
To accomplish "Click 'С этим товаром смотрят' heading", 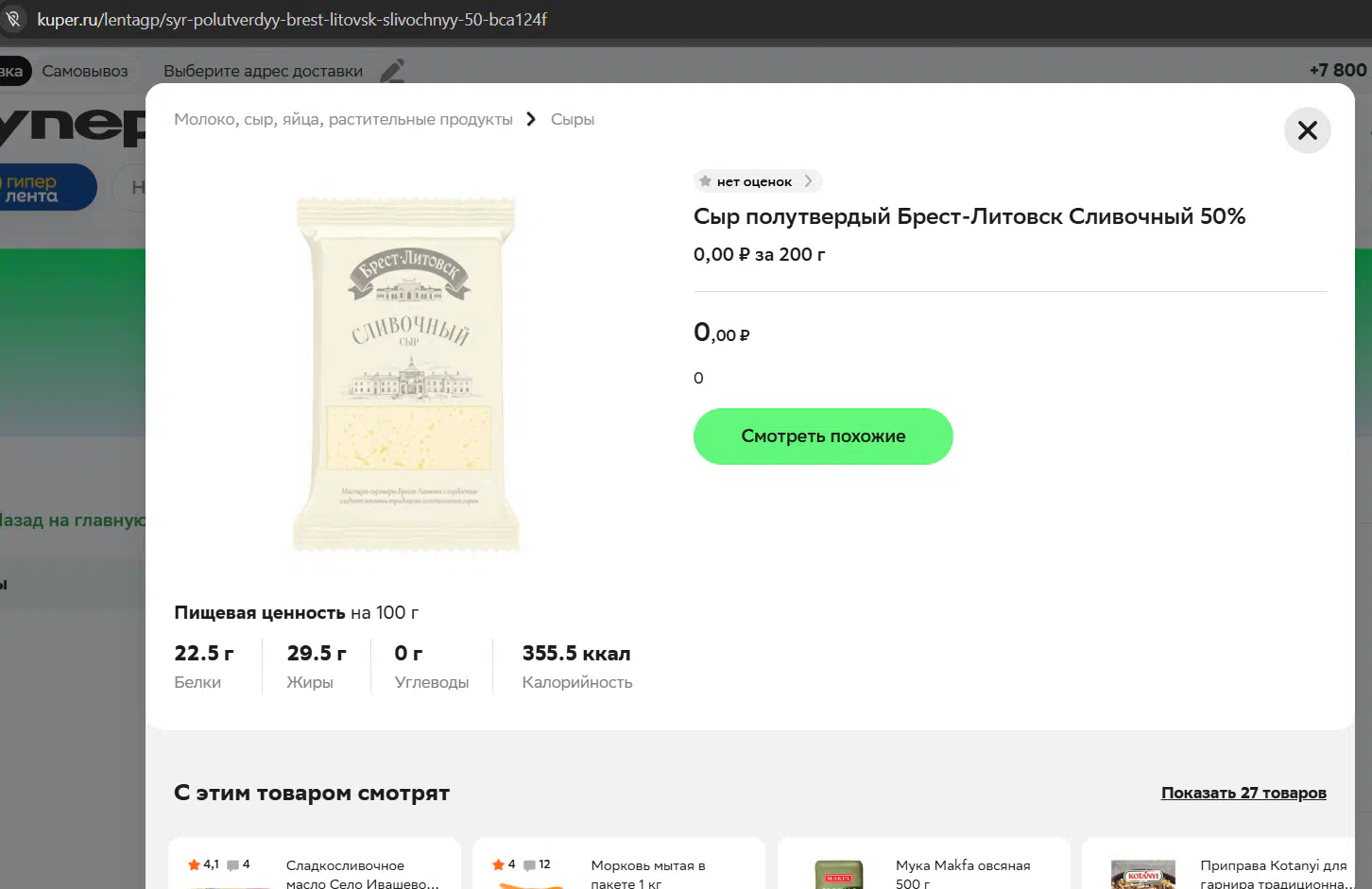I will coord(312,793).
